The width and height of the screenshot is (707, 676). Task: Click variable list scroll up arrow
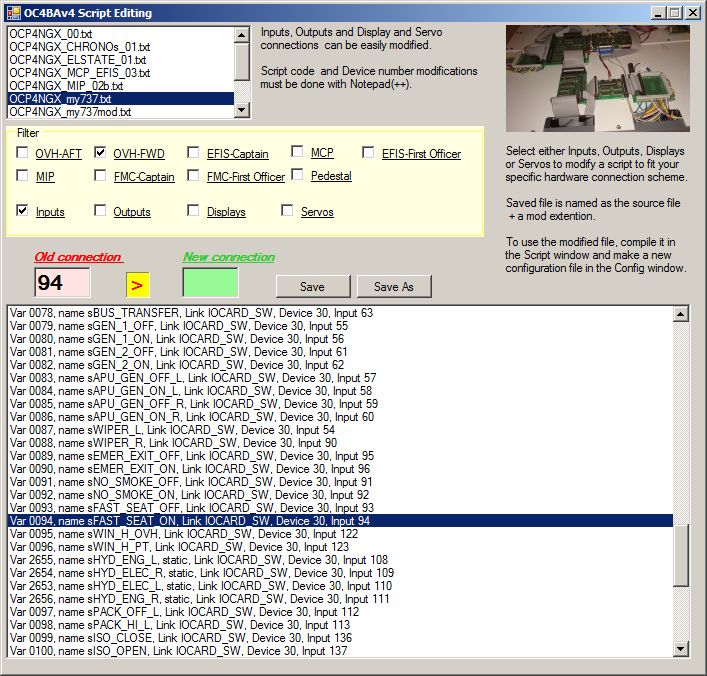pyautogui.click(x=680, y=314)
